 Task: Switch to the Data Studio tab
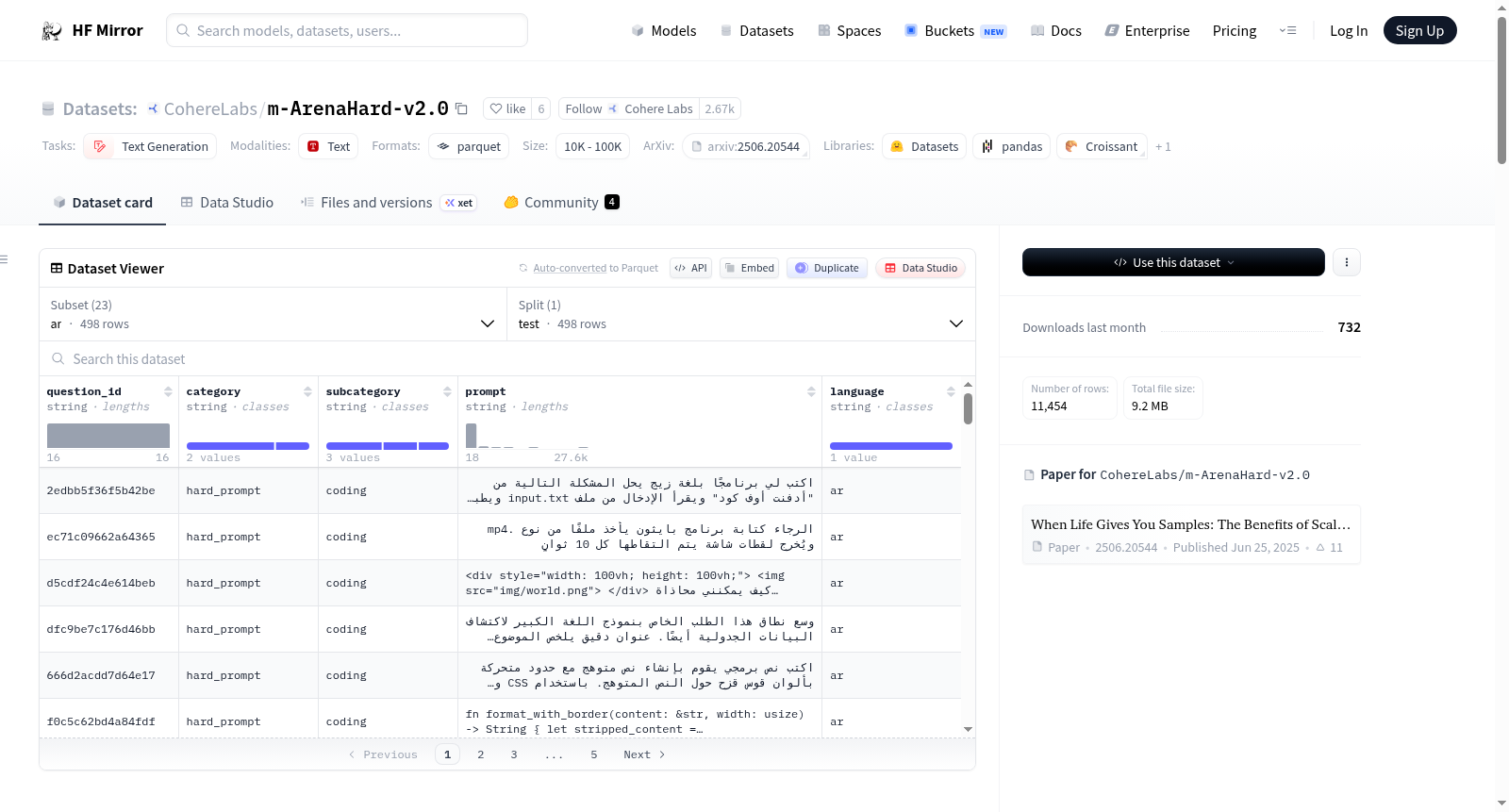click(227, 202)
